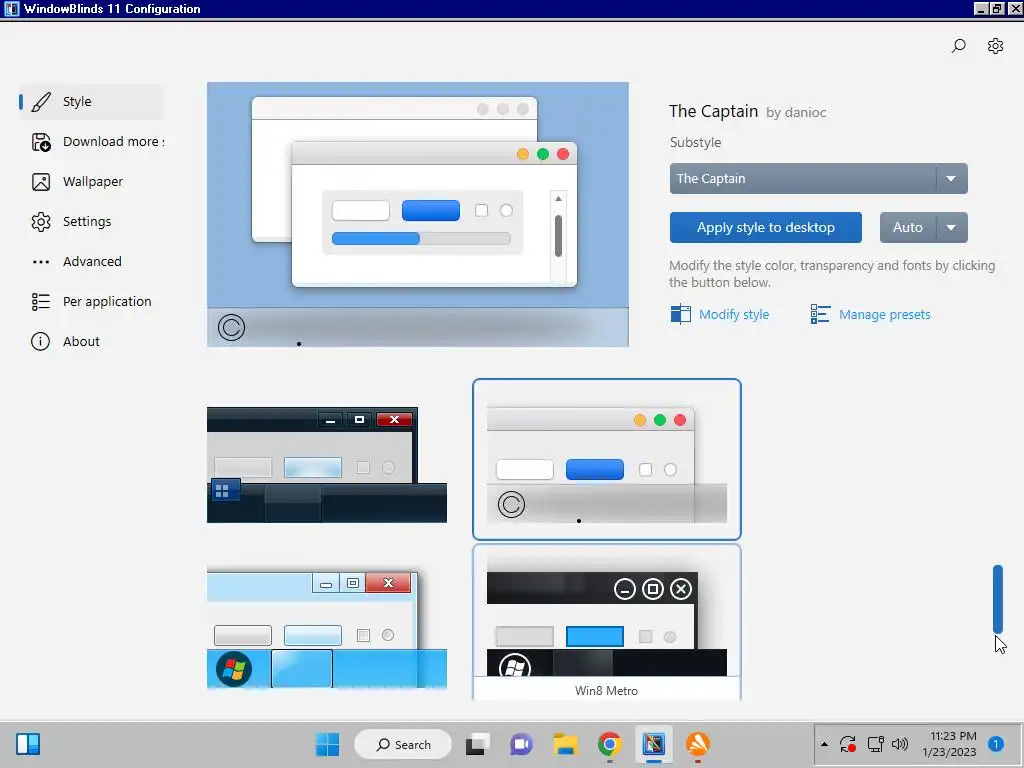The image size is (1024, 768).
Task: Open the About page
Action: coord(91,342)
